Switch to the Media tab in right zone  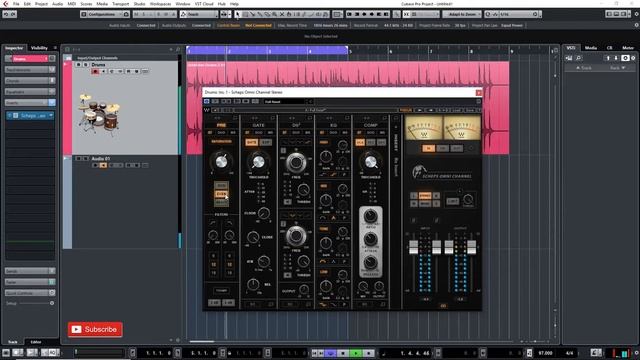[591, 48]
